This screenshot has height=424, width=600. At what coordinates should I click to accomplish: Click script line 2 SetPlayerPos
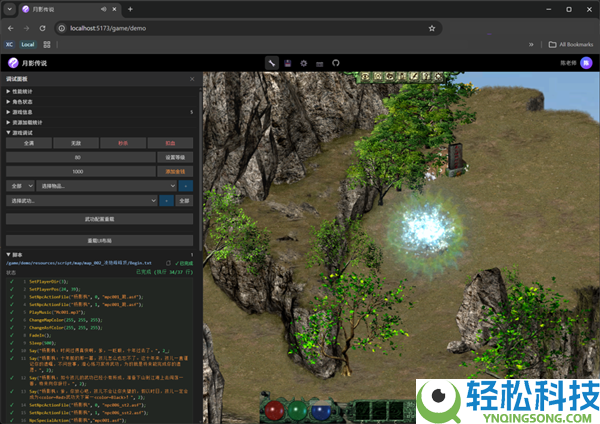tap(55, 289)
